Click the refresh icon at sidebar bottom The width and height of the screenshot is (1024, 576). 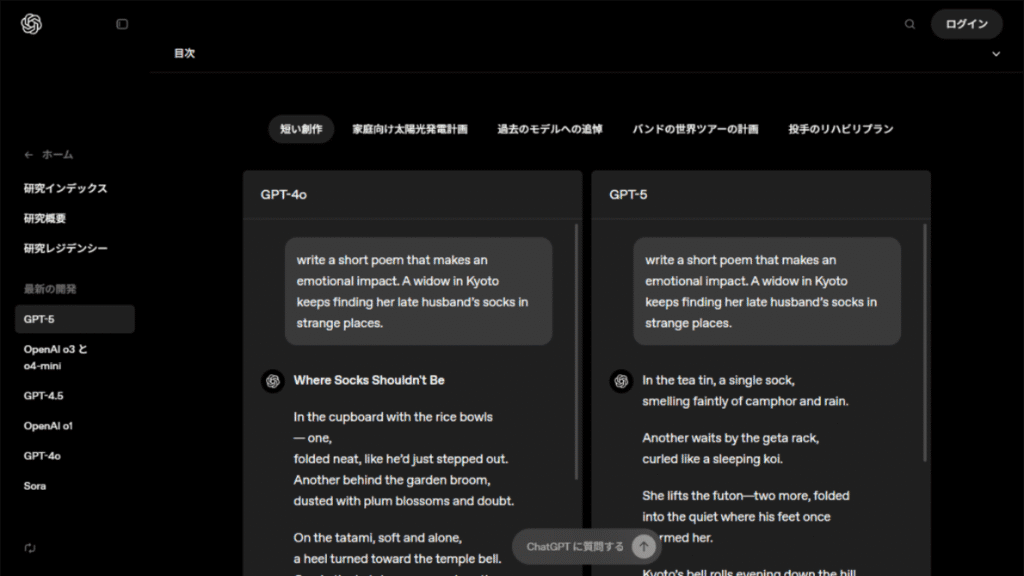coord(30,548)
